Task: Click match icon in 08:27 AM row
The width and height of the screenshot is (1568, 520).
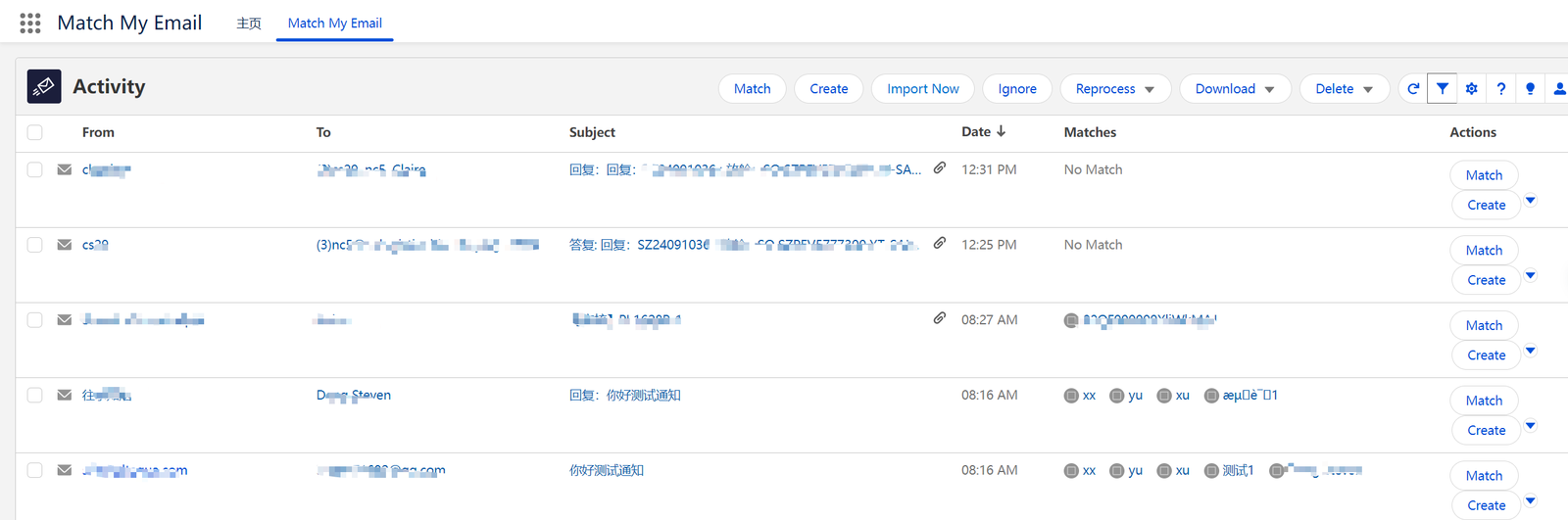Action: (x=1071, y=320)
